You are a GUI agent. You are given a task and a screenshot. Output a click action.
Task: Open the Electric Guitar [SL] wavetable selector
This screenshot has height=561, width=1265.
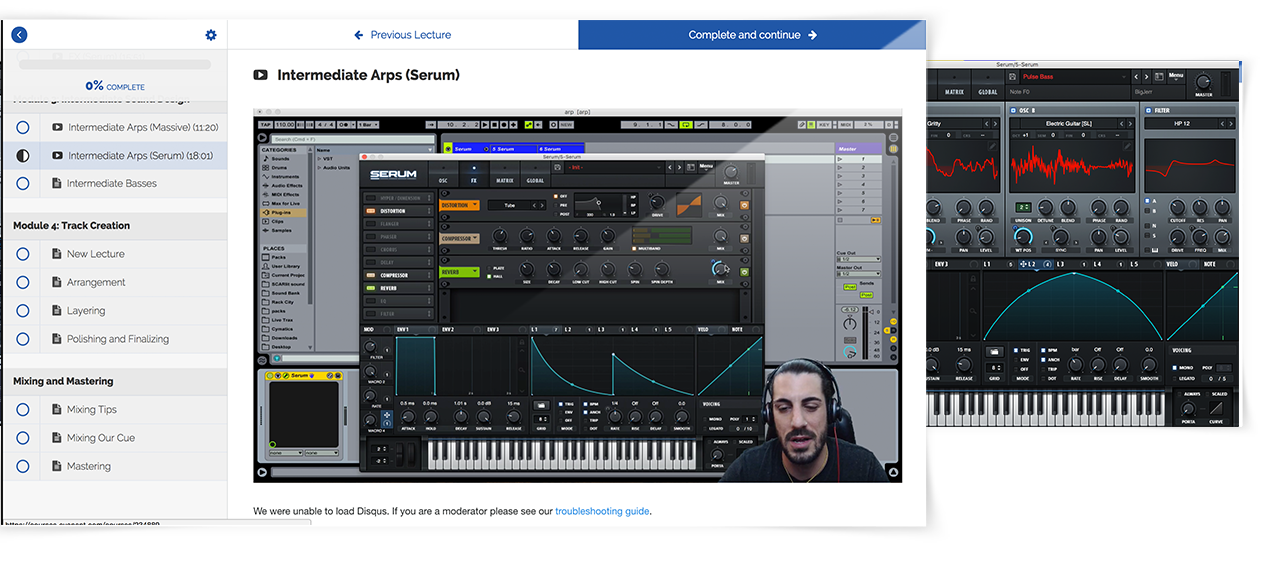1069,123
